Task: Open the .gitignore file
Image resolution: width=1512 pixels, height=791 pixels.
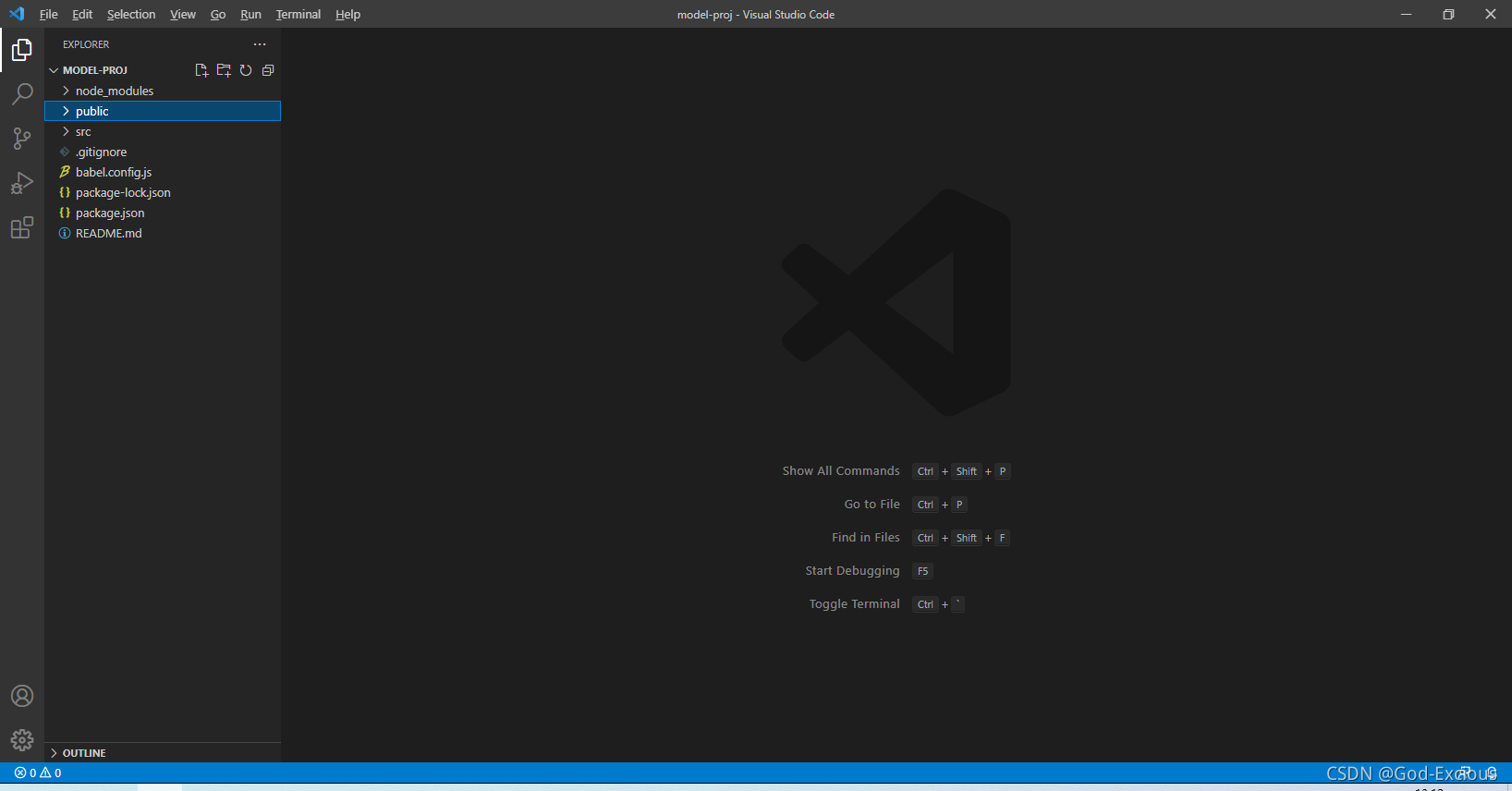Action: coord(163,152)
